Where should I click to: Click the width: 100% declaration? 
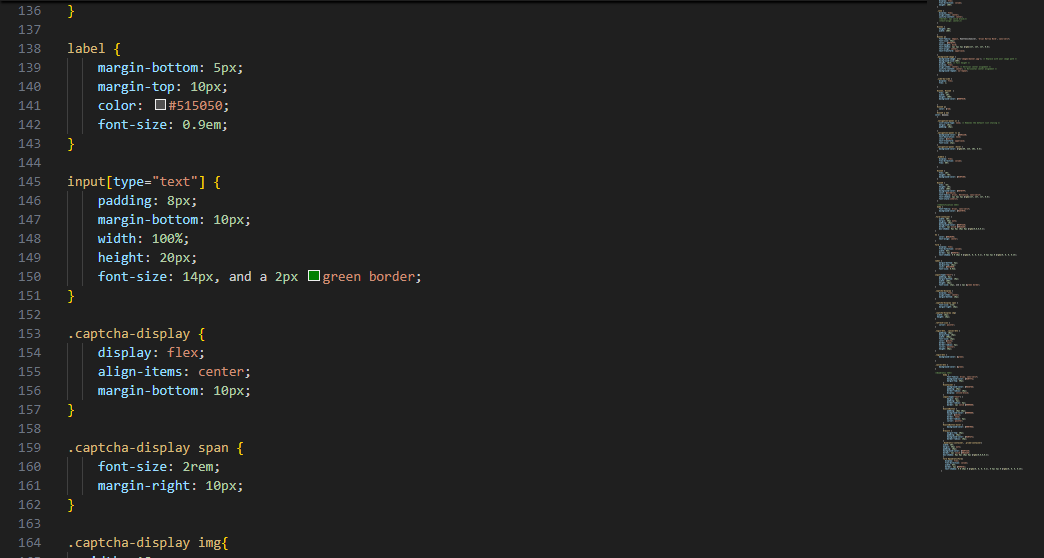[143, 239]
